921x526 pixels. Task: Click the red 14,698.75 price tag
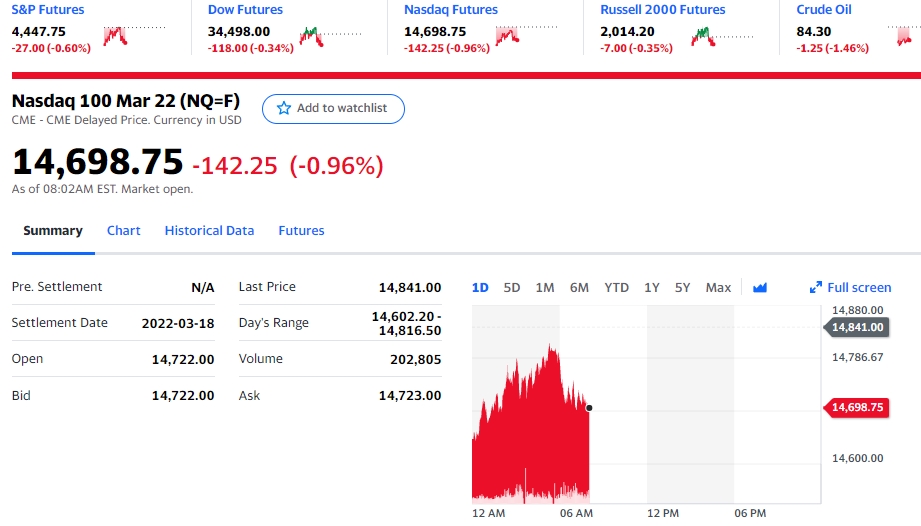[x=856, y=407]
